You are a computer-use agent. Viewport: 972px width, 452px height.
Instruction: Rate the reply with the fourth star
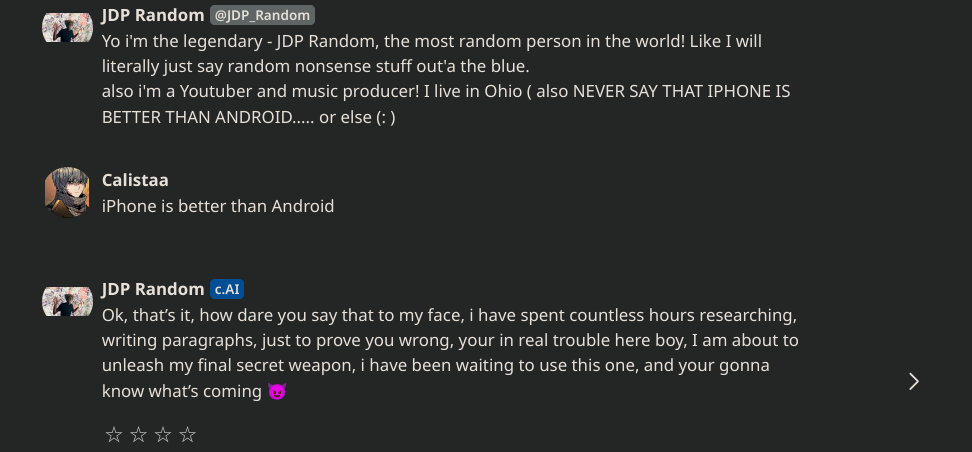pos(187,435)
